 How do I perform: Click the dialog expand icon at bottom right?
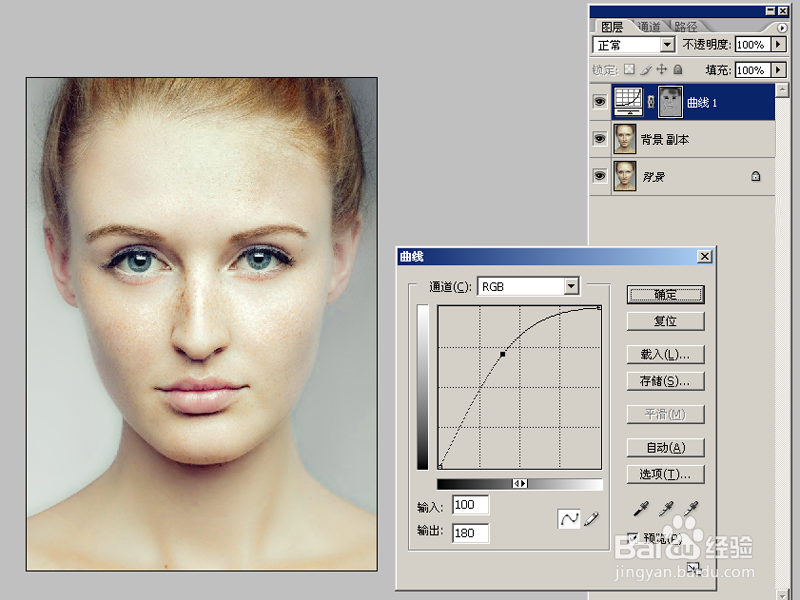coord(693,567)
